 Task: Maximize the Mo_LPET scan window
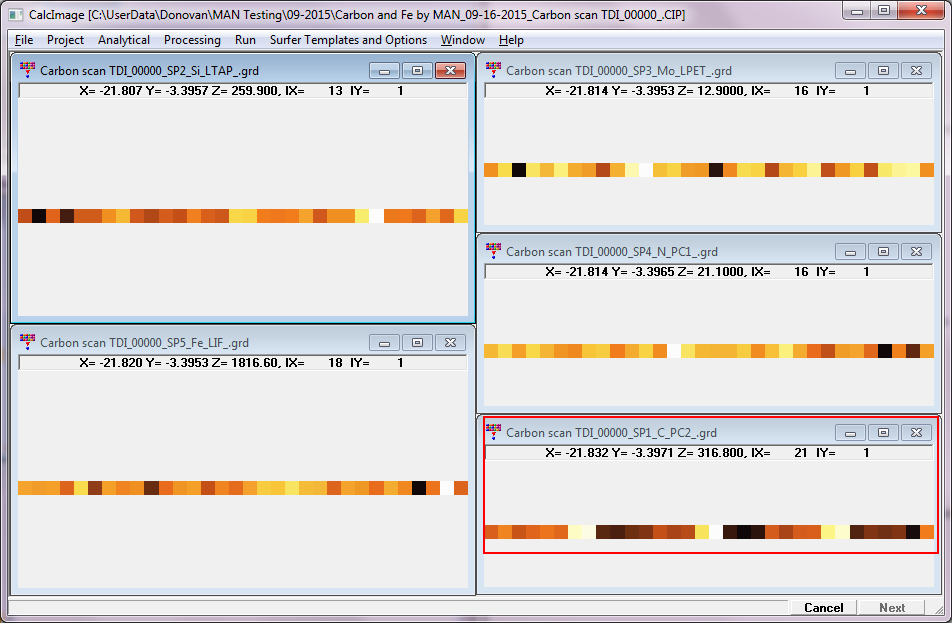[x=883, y=71]
